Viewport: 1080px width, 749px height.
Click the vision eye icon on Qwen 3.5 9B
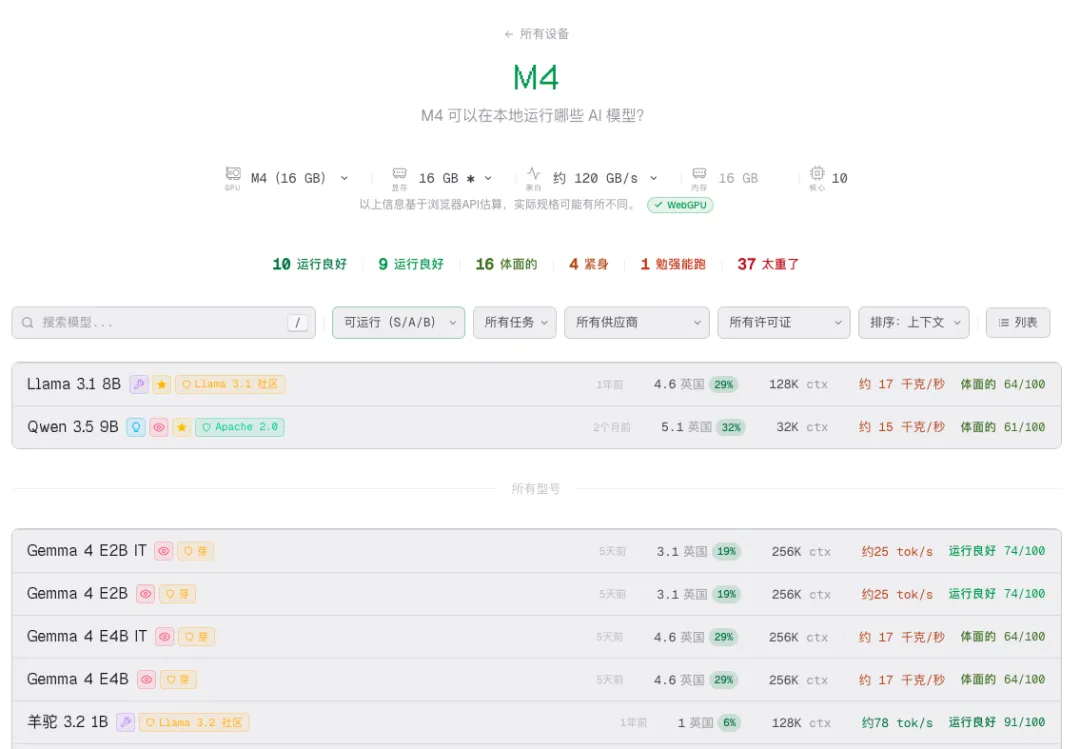click(x=159, y=427)
